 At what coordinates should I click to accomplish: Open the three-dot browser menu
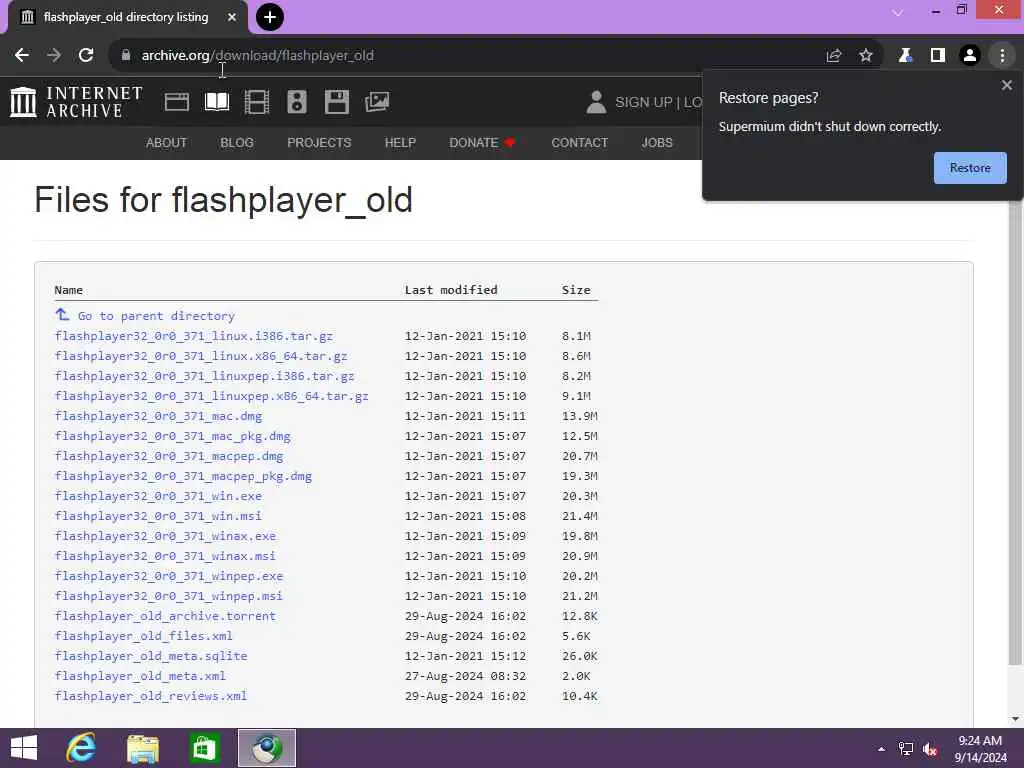tap(1002, 56)
